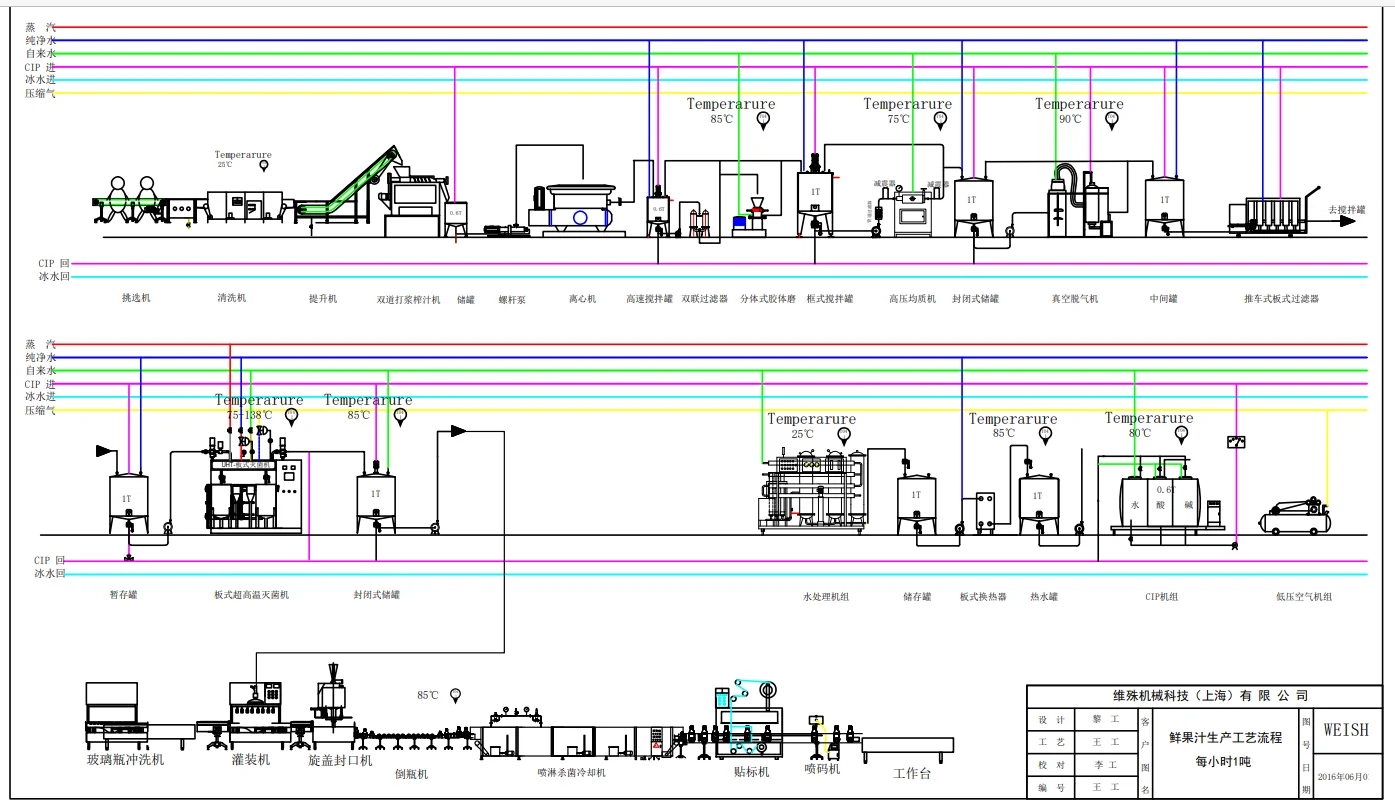Viewport: 1395px width, 810px height.
Task: Click the 推车式板式过滤器 plate filter cart
Action: (1268, 214)
